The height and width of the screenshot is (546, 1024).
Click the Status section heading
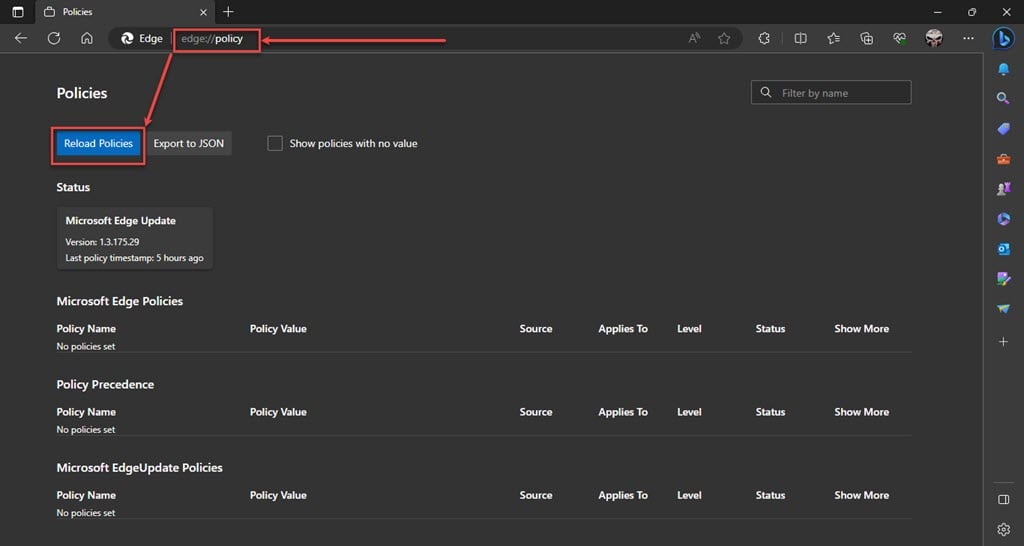(73, 187)
